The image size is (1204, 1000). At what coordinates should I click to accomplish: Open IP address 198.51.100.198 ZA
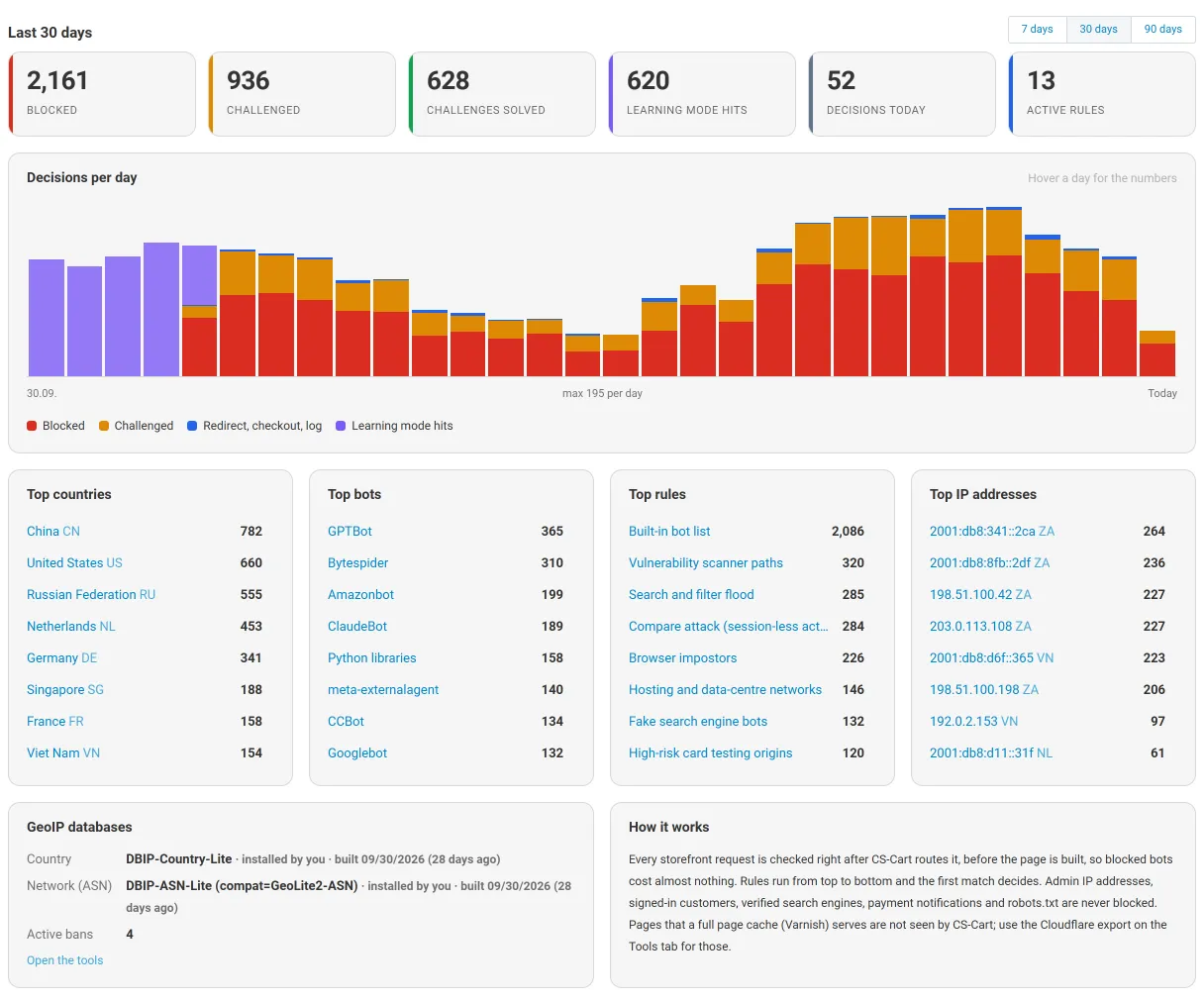coord(984,690)
